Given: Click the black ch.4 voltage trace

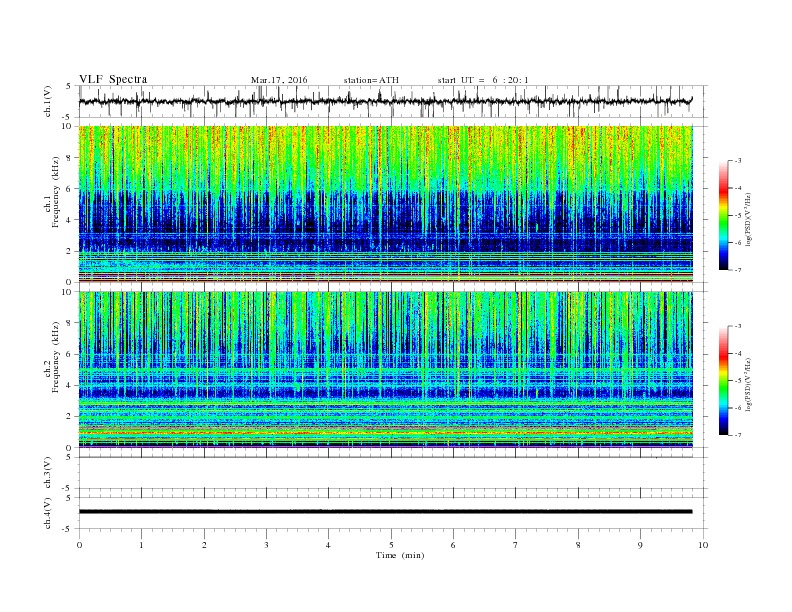Looking at the screenshot, I should tap(386, 512).
